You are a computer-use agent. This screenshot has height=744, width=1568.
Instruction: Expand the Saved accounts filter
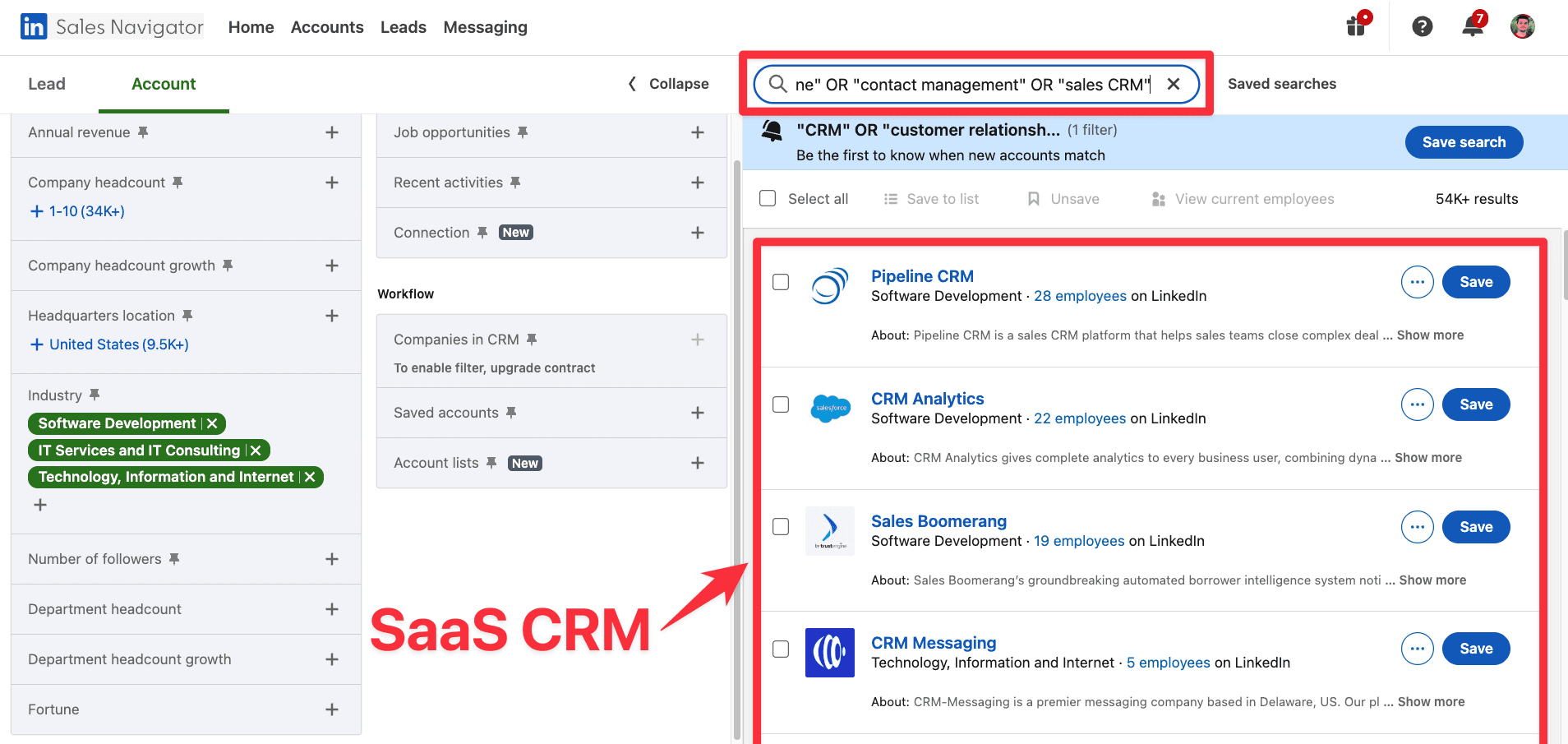698,413
